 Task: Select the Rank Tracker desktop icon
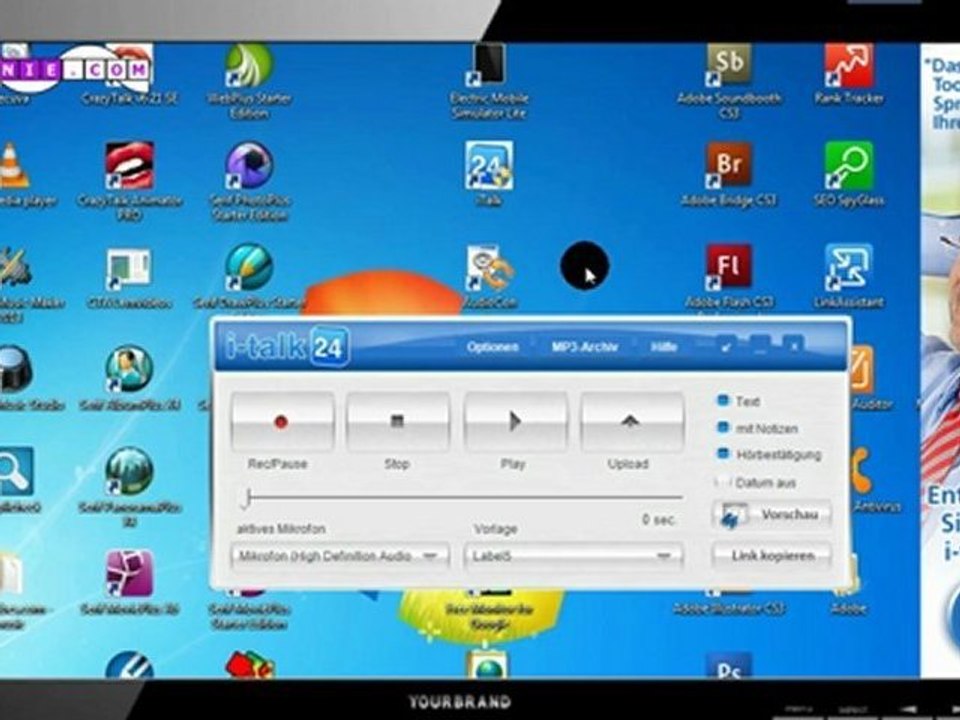pyautogui.click(x=849, y=75)
